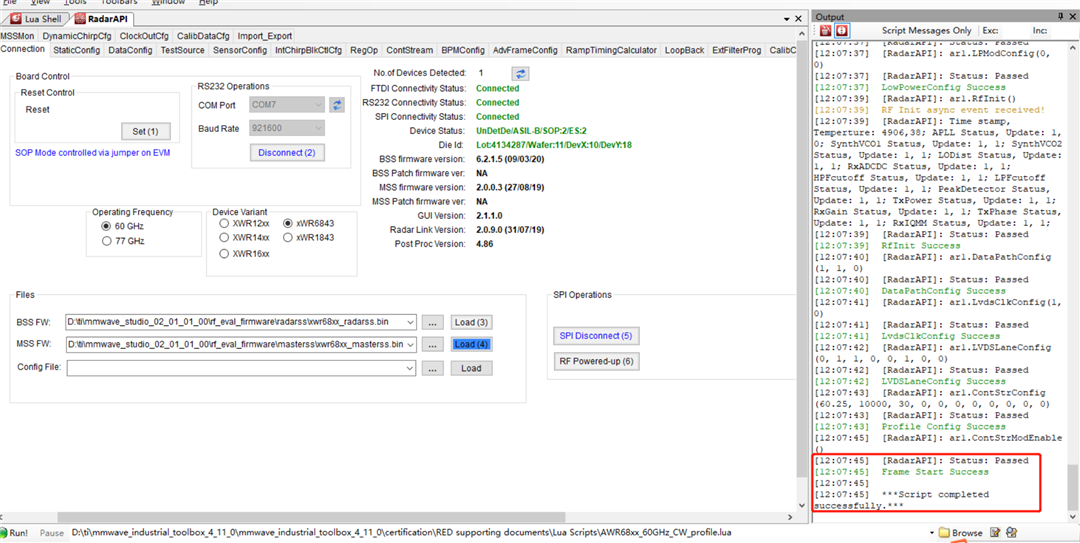
Task: Click the RadarAPI tab icon
Action: click(81, 19)
